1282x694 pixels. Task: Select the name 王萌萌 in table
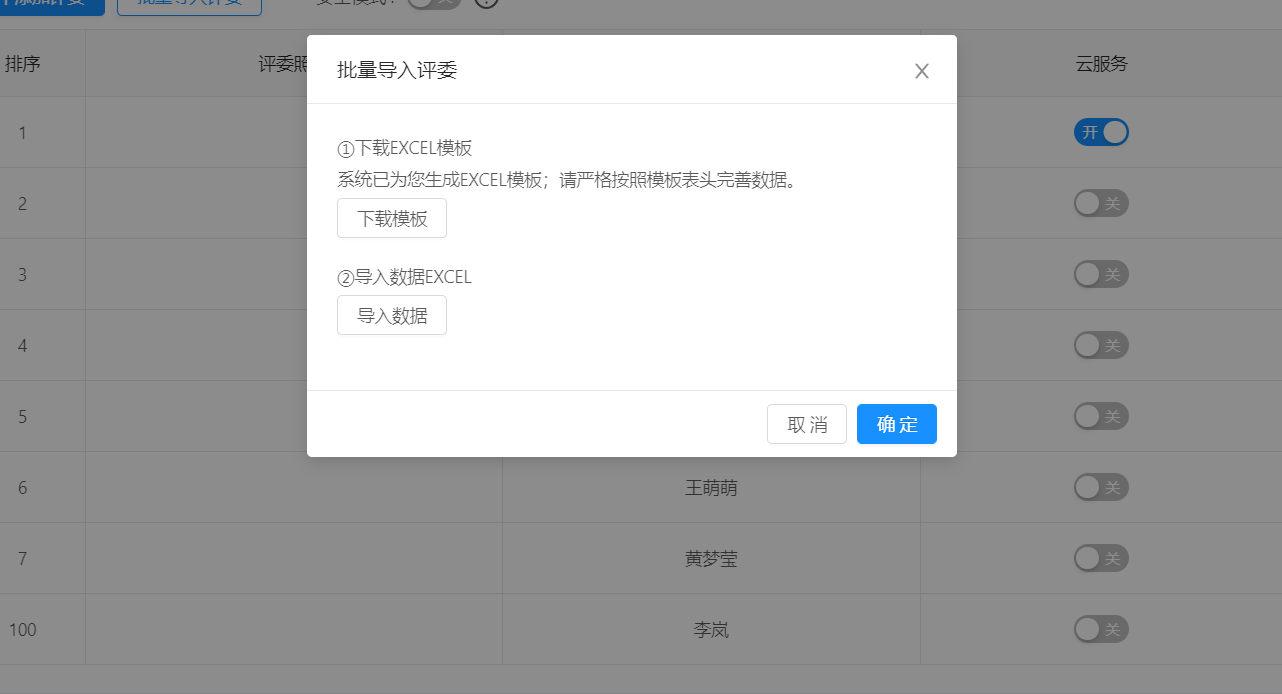click(x=711, y=488)
